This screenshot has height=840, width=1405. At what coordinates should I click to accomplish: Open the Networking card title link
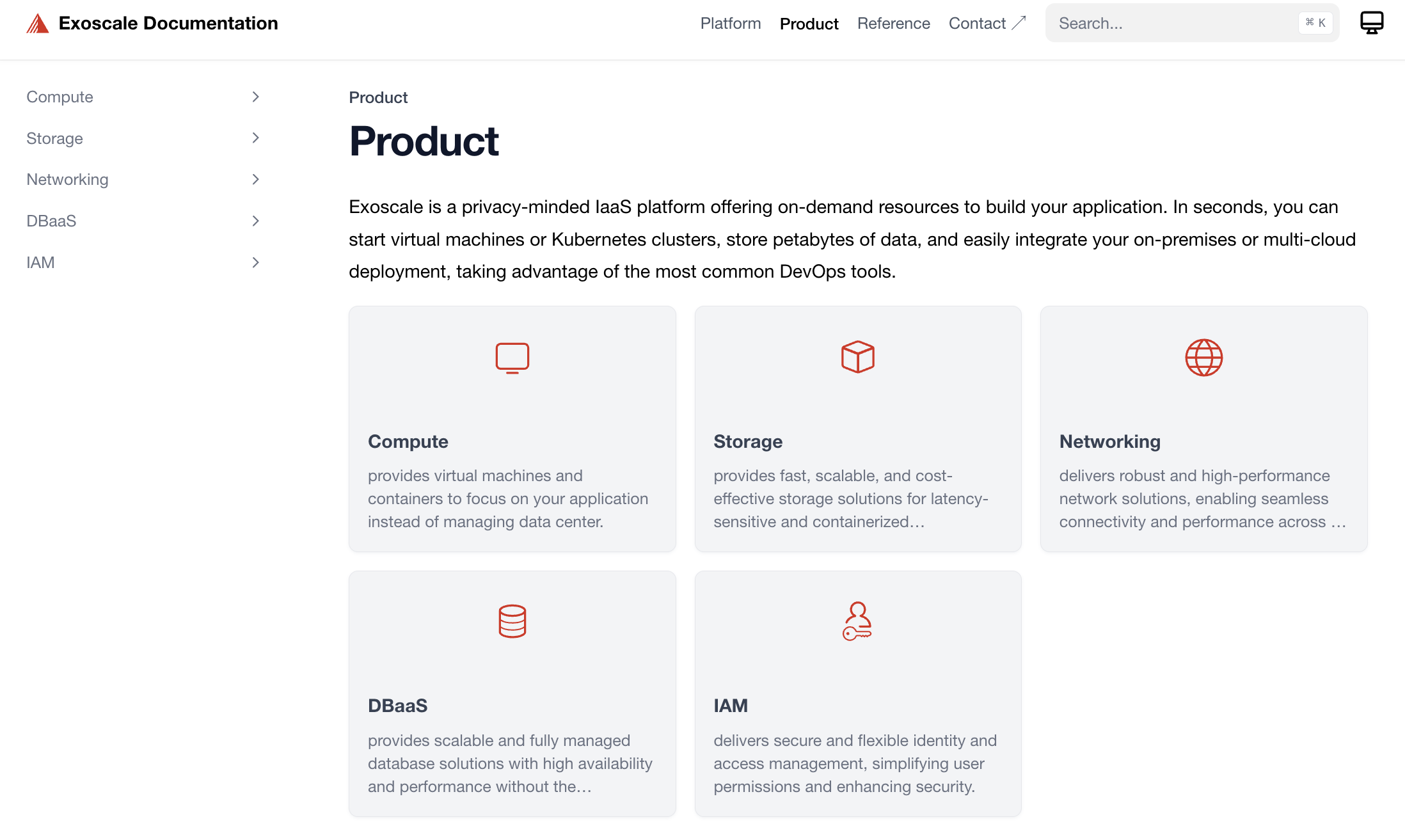pos(1109,441)
